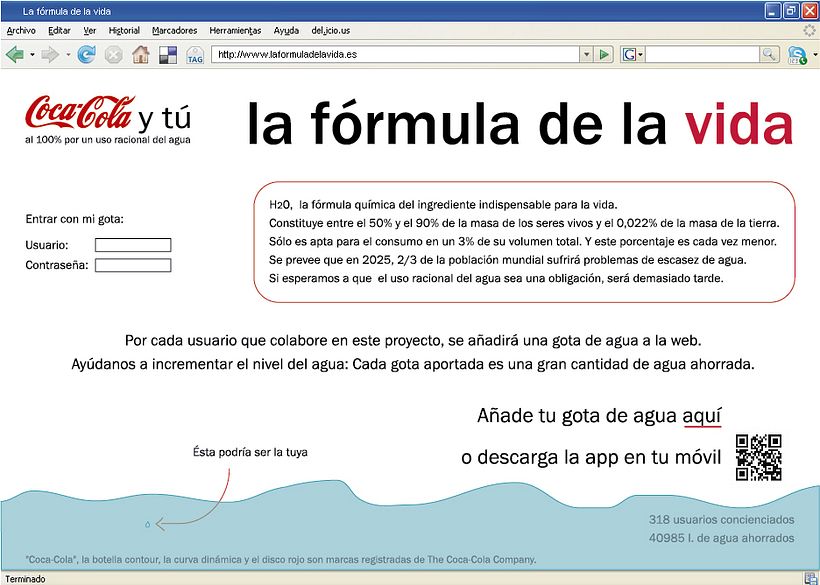Click the Skype toolbar icon at right
The width and height of the screenshot is (820, 585).
tap(797, 55)
